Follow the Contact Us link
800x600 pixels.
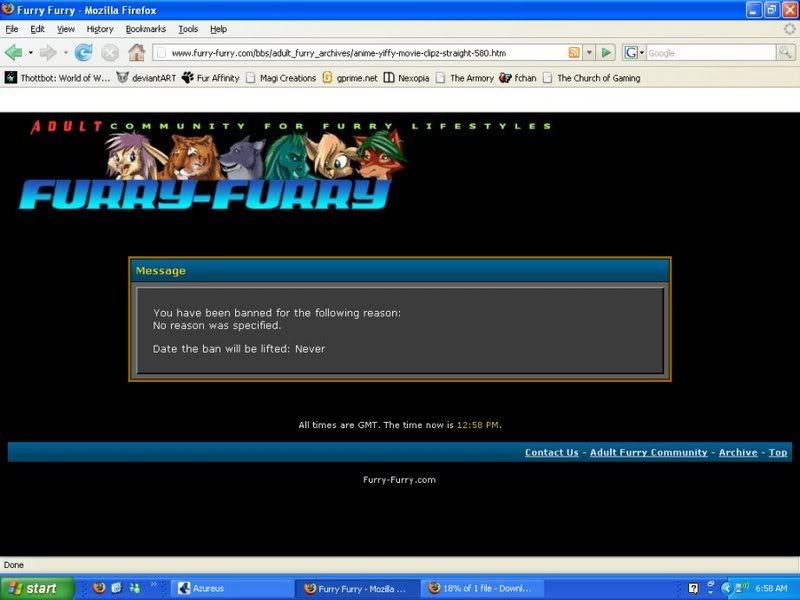tap(552, 452)
